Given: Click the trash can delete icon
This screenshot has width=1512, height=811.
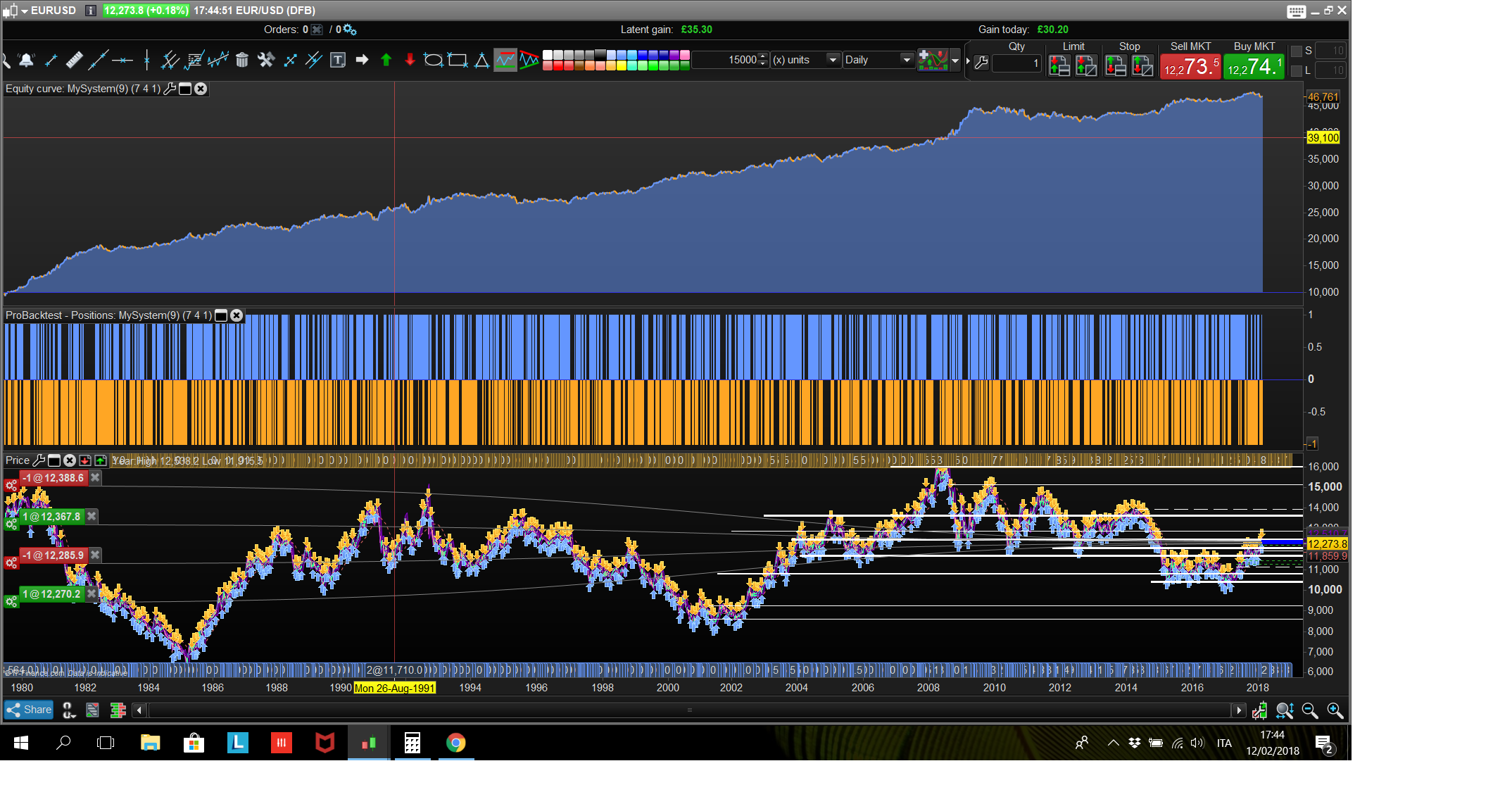Looking at the screenshot, I should [x=241, y=60].
